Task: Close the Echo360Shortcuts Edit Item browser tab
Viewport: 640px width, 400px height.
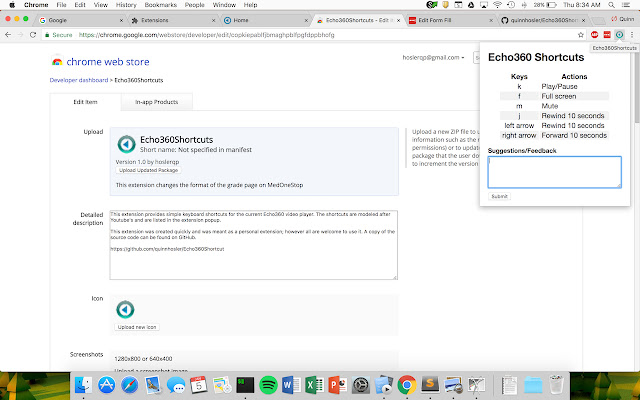Action: click(x=398, y=20)
